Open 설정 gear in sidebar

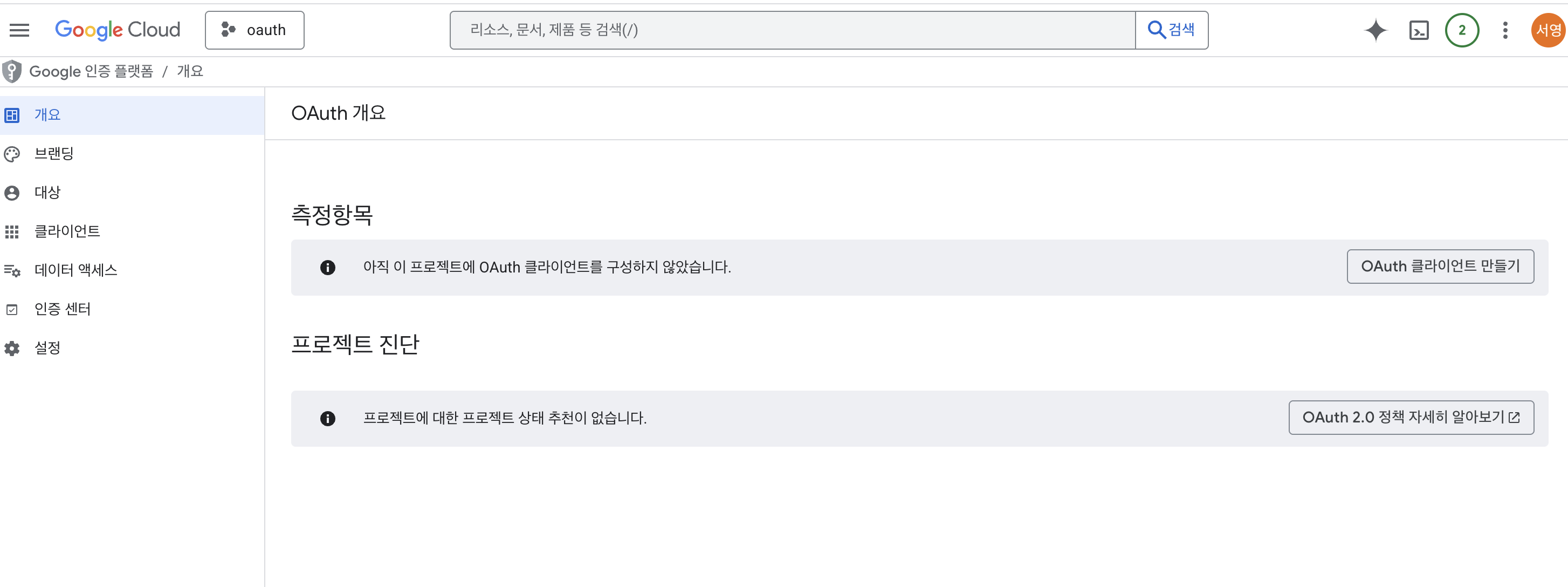coord(47,347)
